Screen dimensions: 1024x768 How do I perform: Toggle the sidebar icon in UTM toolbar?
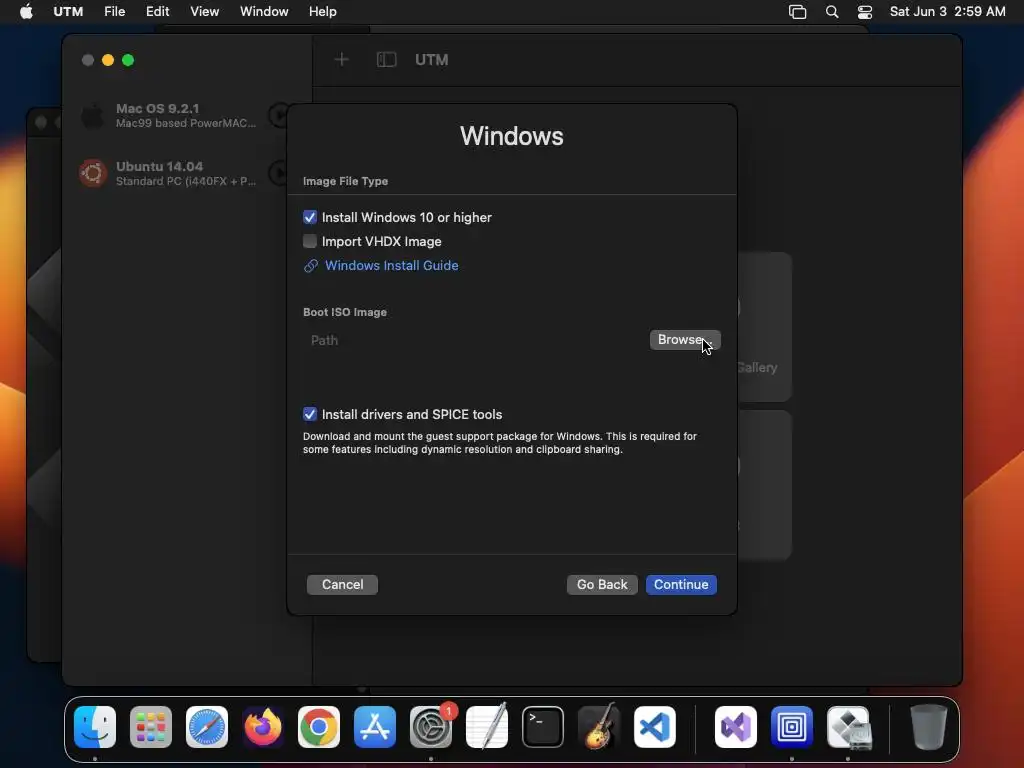pyautogui.click(x=387, y=60)
